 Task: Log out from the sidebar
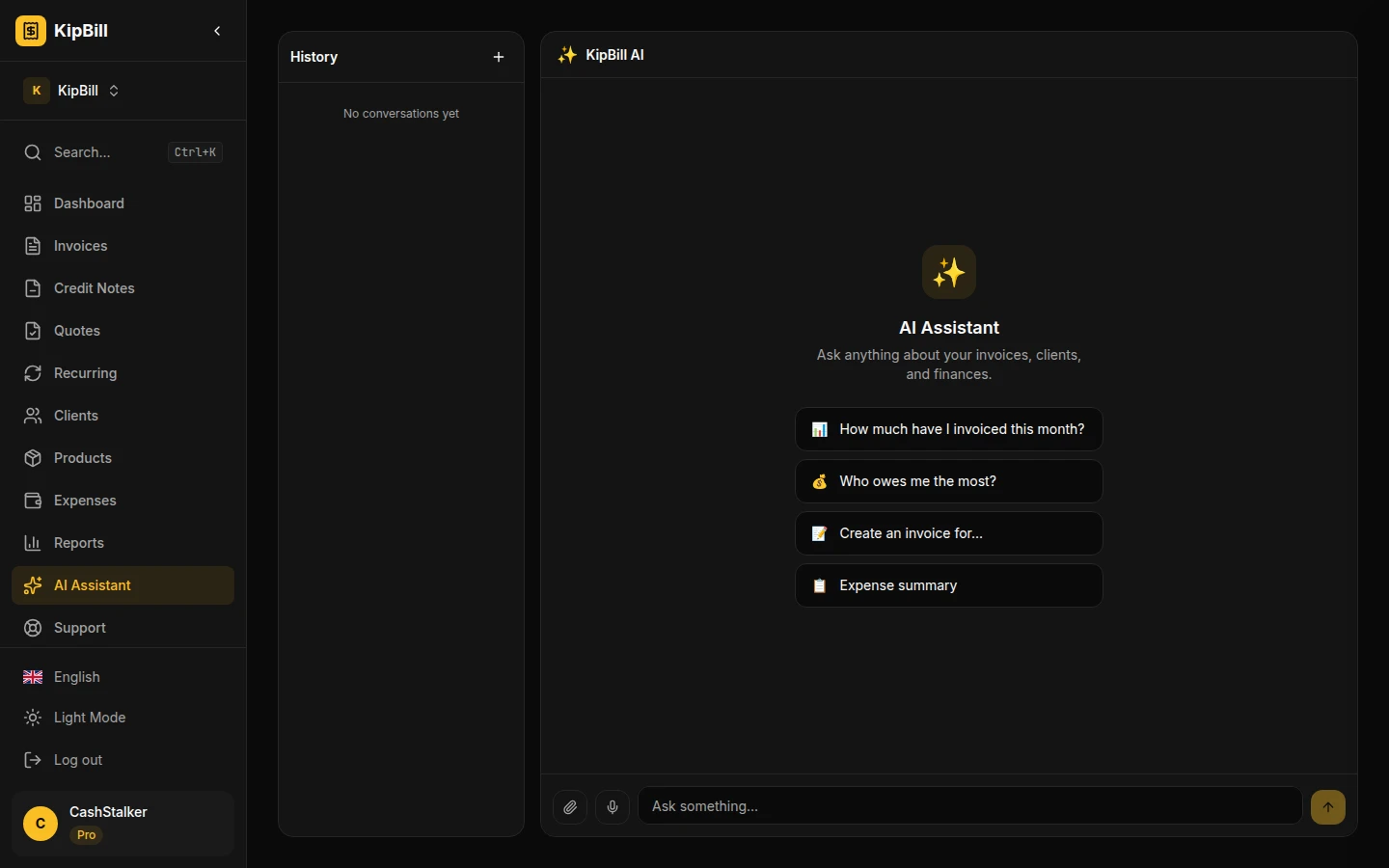click(x=77, y=760)
